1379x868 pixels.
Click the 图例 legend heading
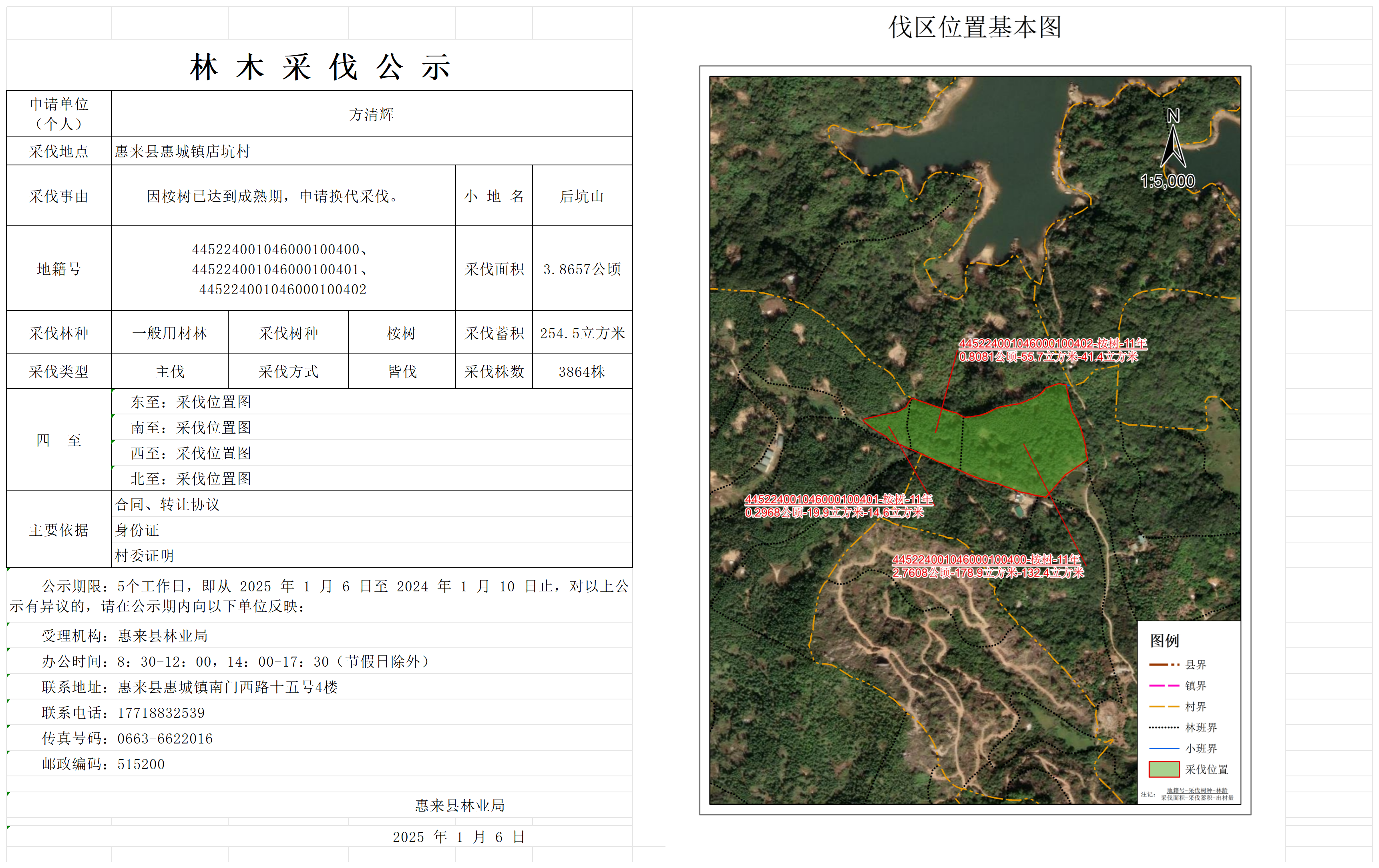[x=1164, y=641]
